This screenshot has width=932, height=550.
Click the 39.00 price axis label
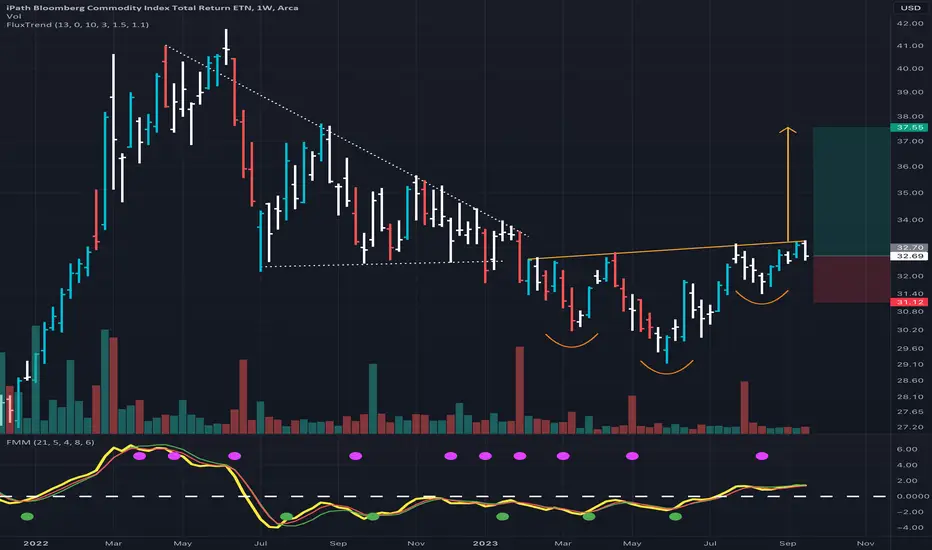[x=910, y=92]
